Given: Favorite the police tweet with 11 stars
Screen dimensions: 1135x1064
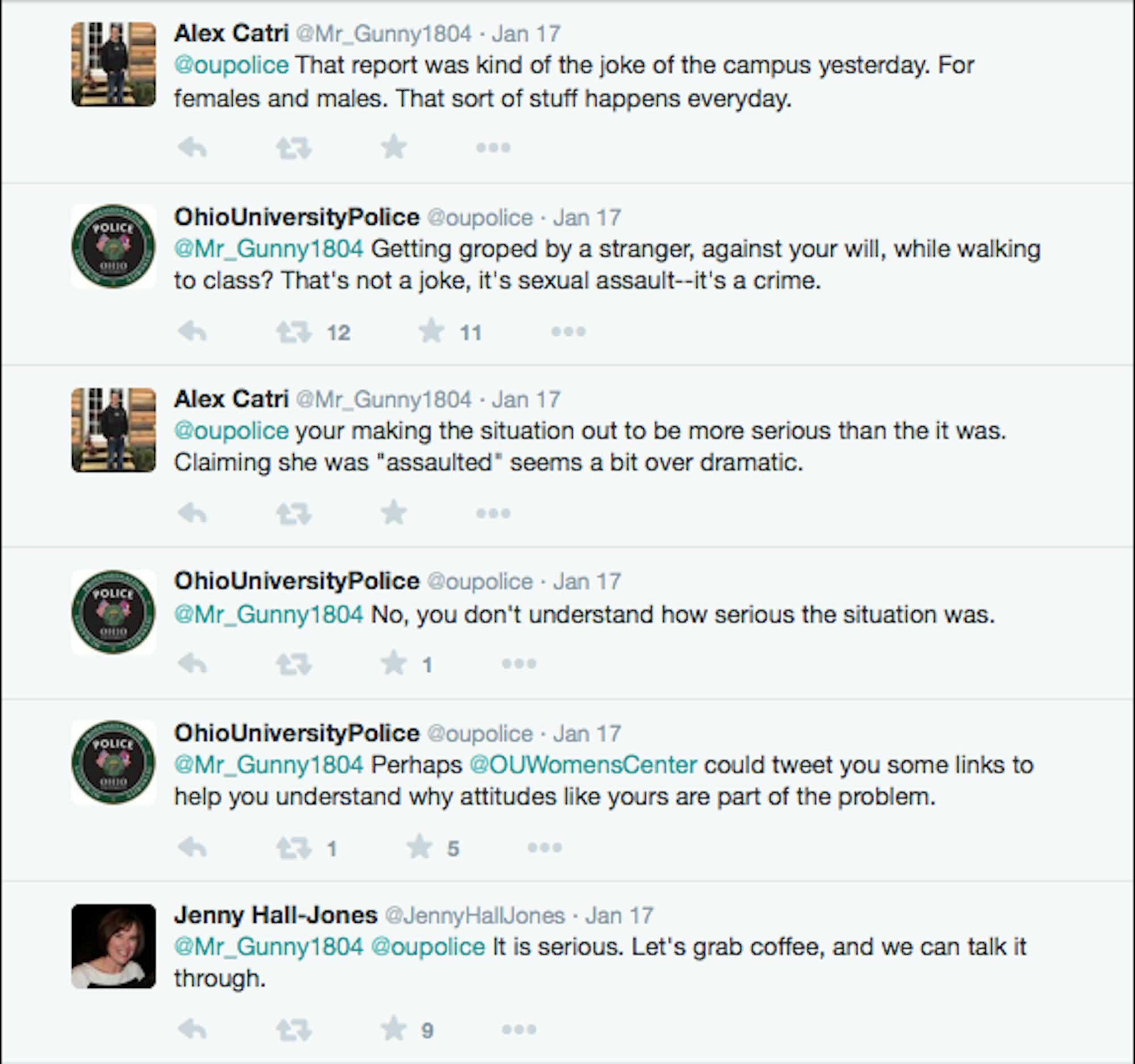Looking at the screenshot, I should click(x=432, y=331).
